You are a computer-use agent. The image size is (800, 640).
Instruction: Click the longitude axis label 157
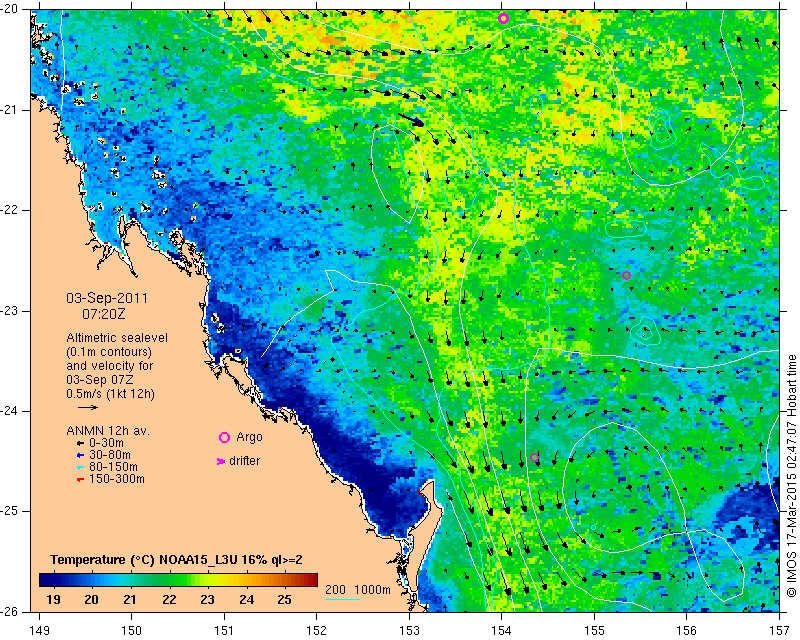point(780,630)
